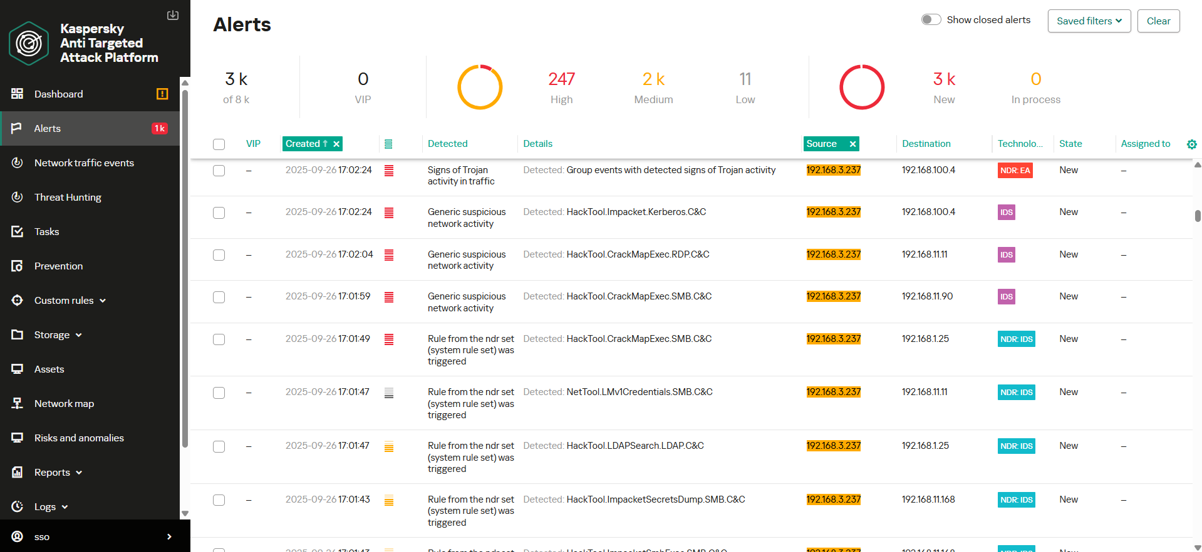Click the alerts table vertical scrollbar
The image size is (1202, 552).
click(x=1197, y=216)
